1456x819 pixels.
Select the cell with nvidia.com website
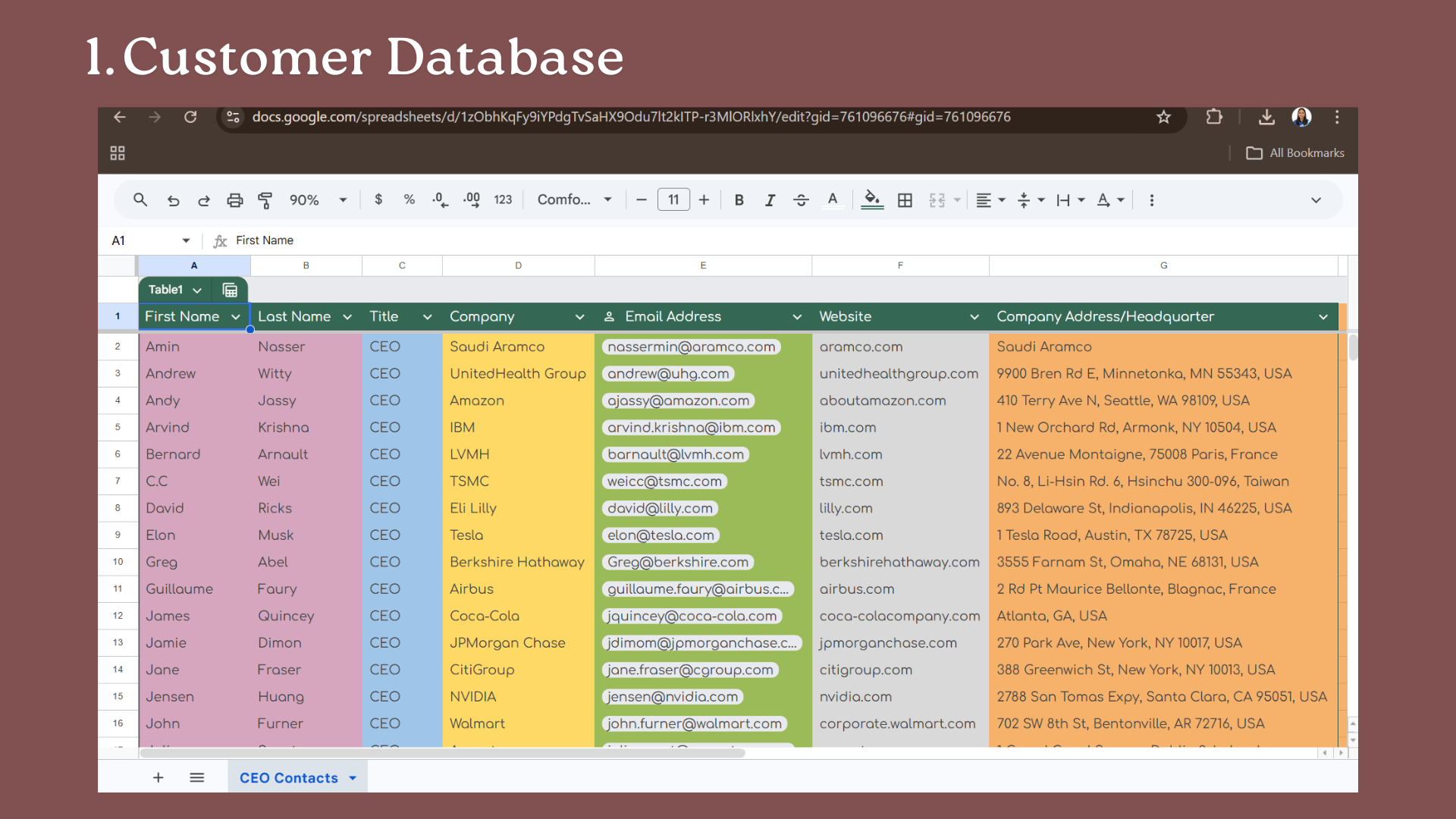900,697
